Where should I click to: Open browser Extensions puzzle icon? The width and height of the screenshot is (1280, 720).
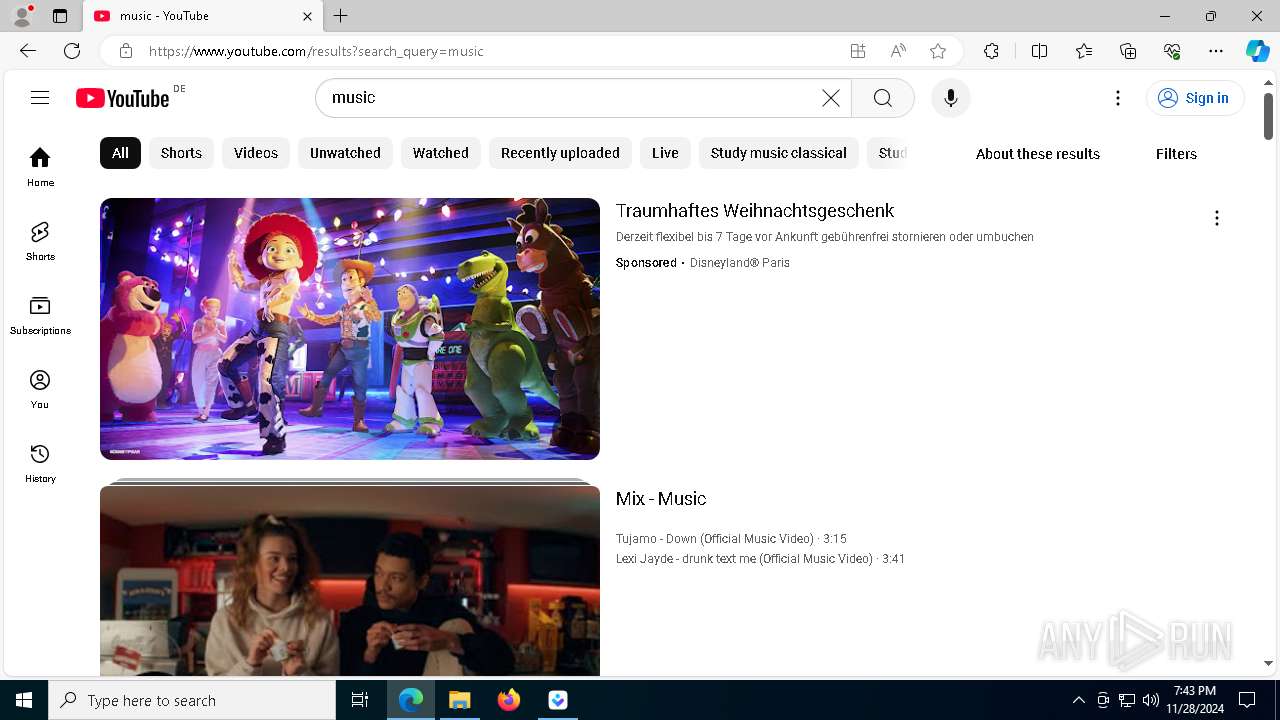(991, 51)
